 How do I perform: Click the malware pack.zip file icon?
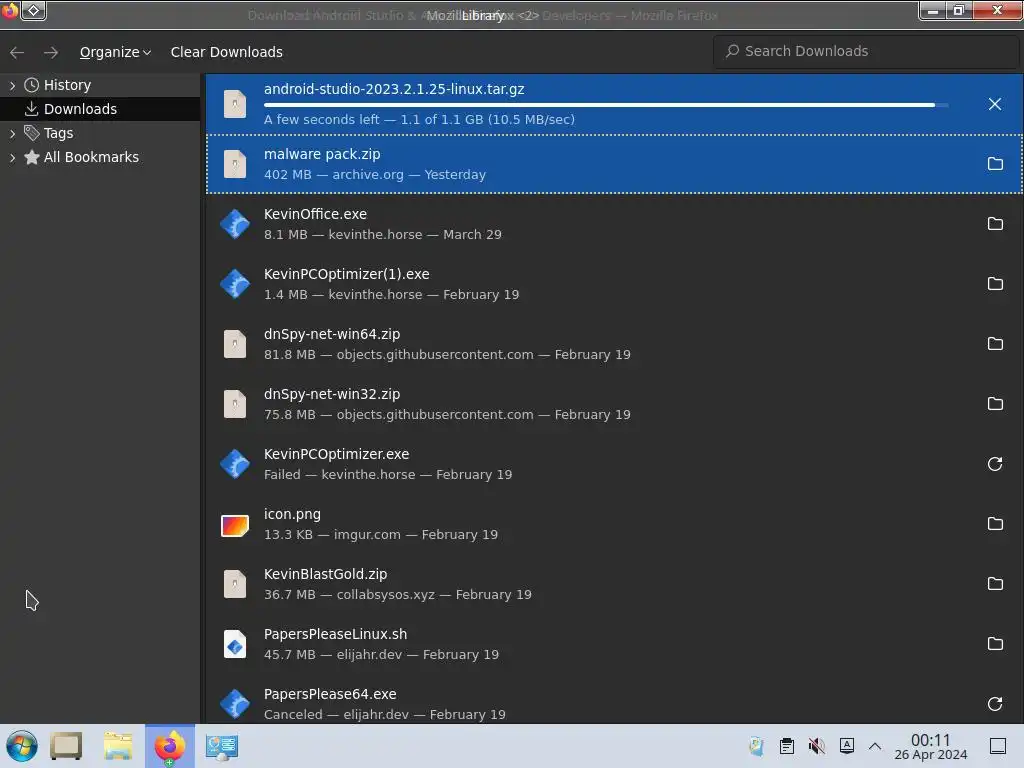click(234, 164)
